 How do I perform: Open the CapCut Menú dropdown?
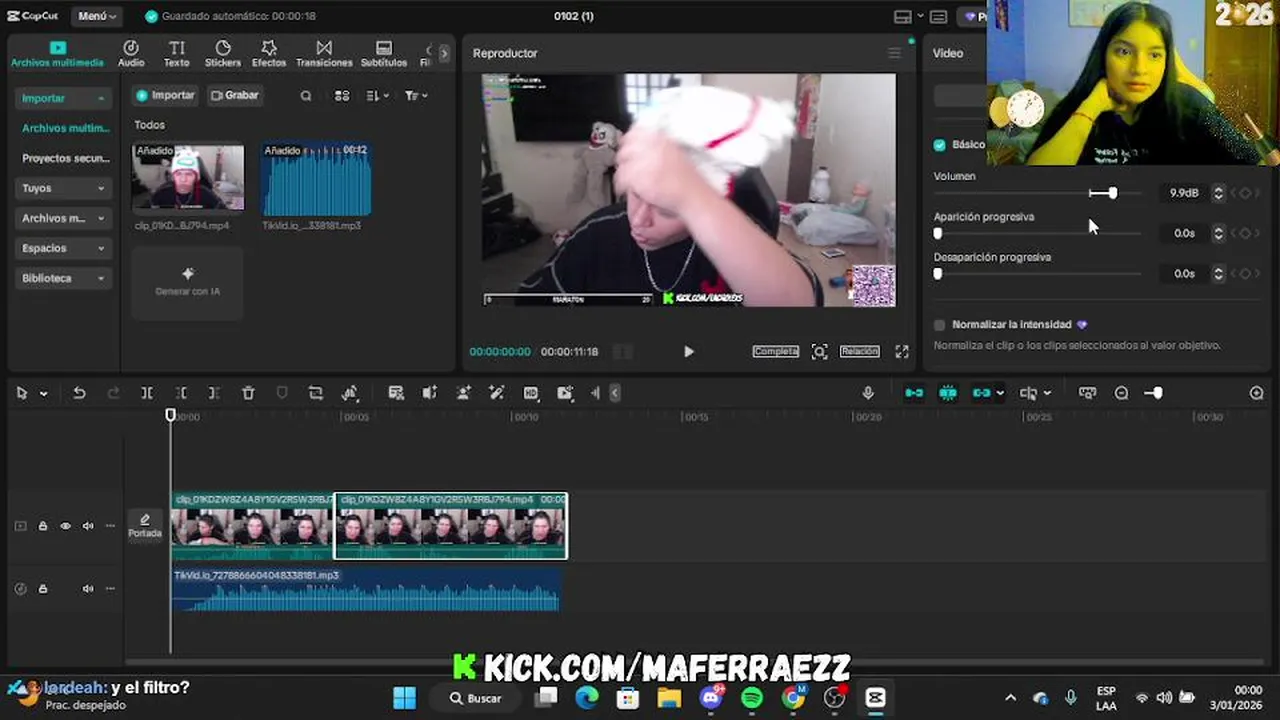click(97, 16)
